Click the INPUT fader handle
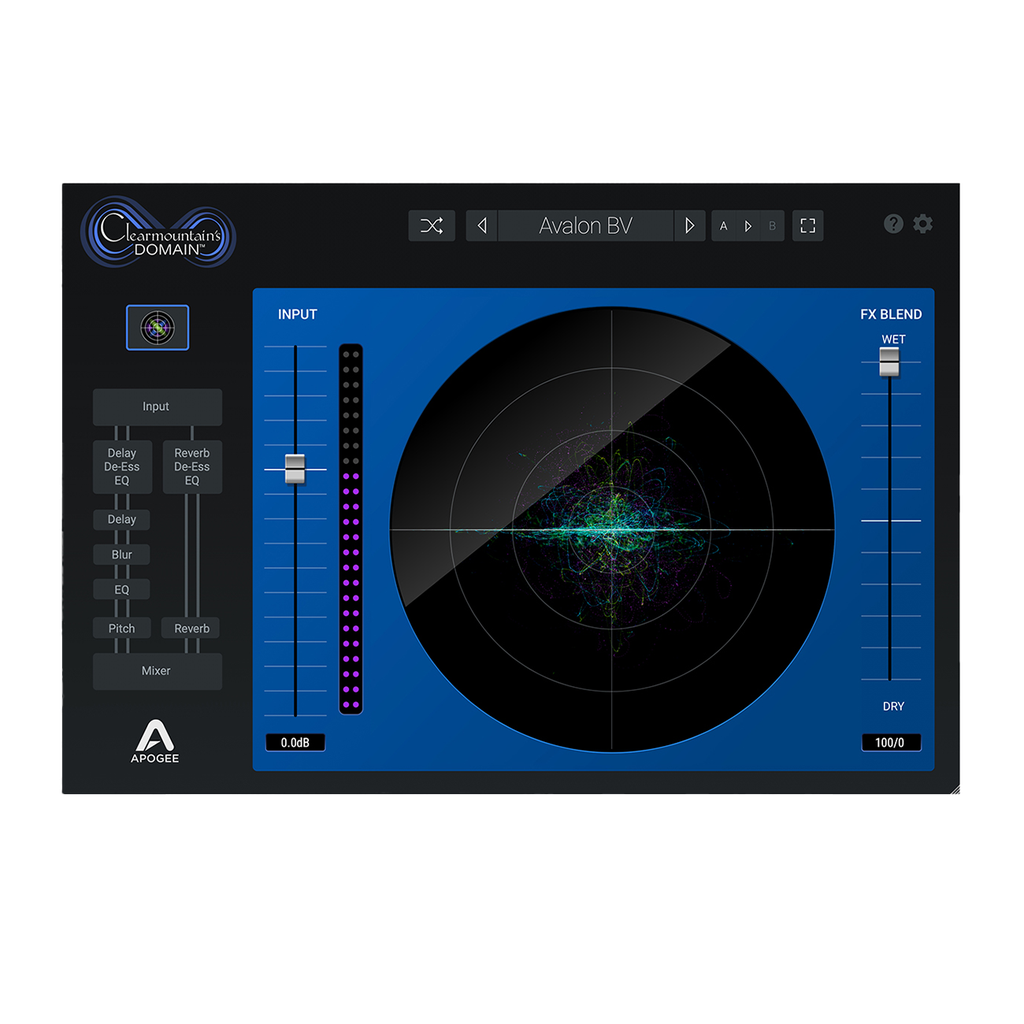This screenshot has width=1024, height=1024. [295, 469]
